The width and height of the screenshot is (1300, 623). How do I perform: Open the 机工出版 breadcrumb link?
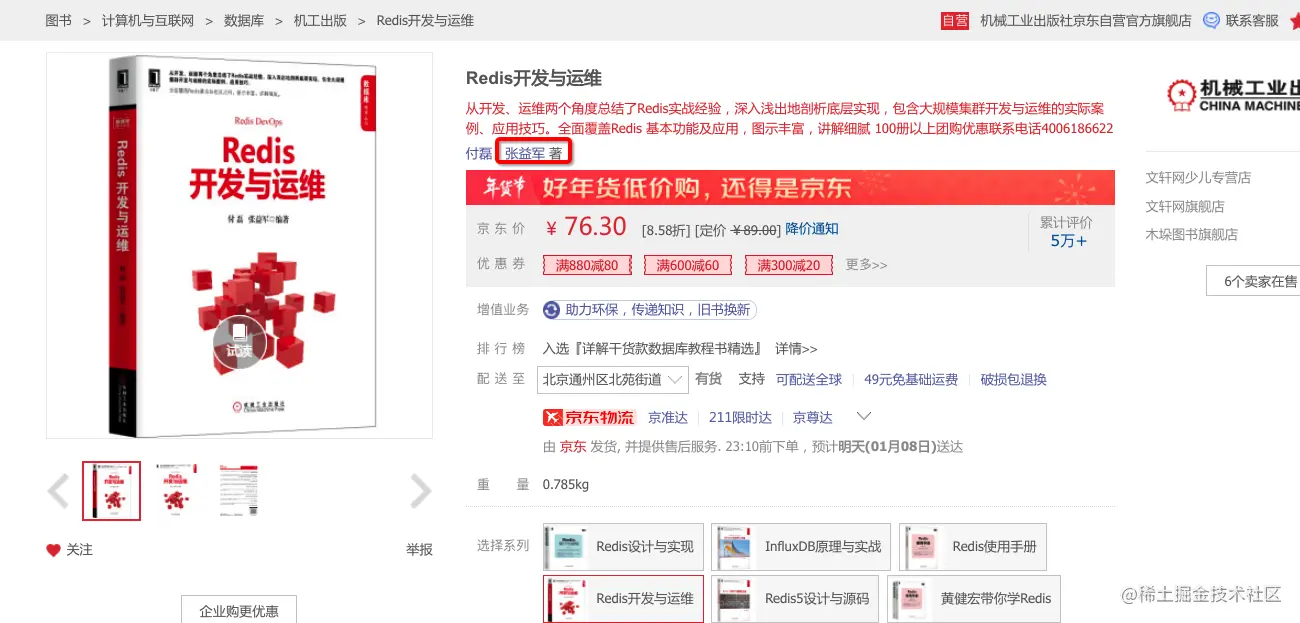[320, 20]
